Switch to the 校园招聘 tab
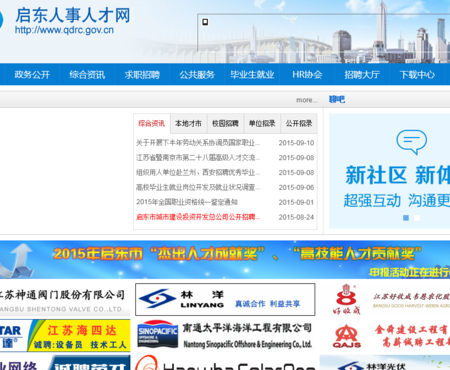The height and width of the screenshot is (370, 450). coord(225,124)
